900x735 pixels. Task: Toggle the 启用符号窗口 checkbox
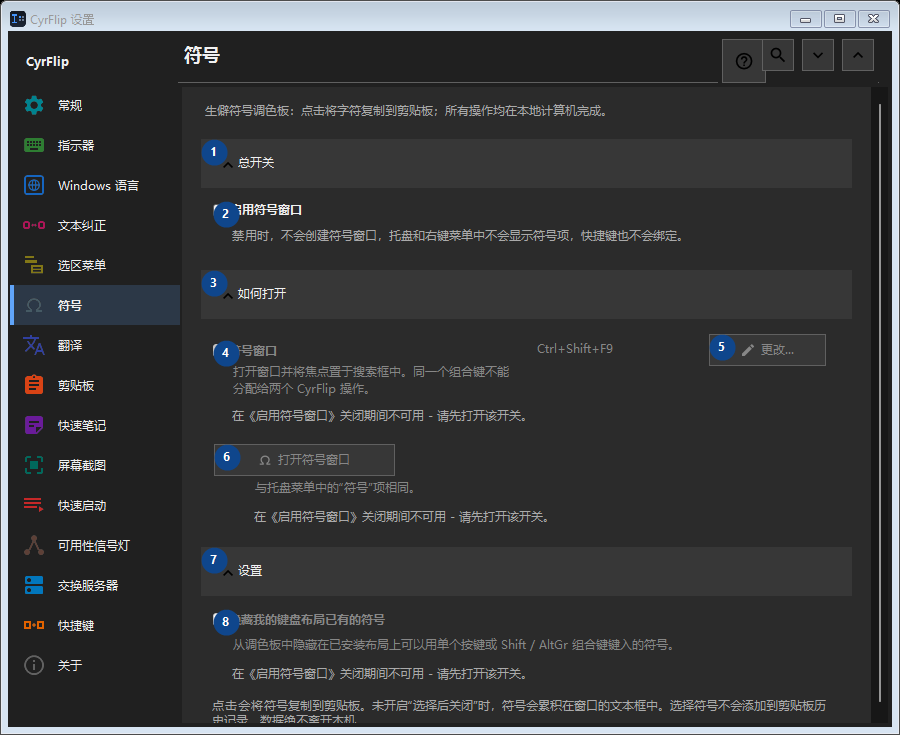click(x=220, y=211)
